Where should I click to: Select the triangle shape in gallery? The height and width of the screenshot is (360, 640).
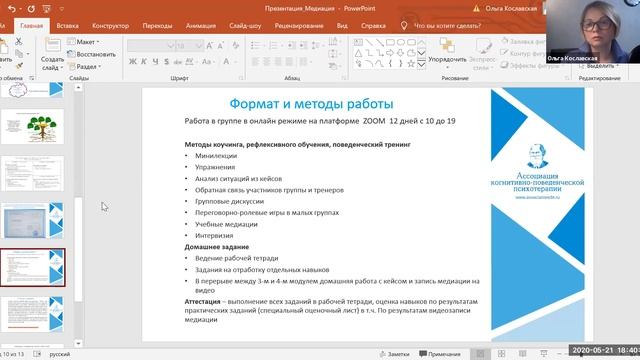(x=358, y=53)
